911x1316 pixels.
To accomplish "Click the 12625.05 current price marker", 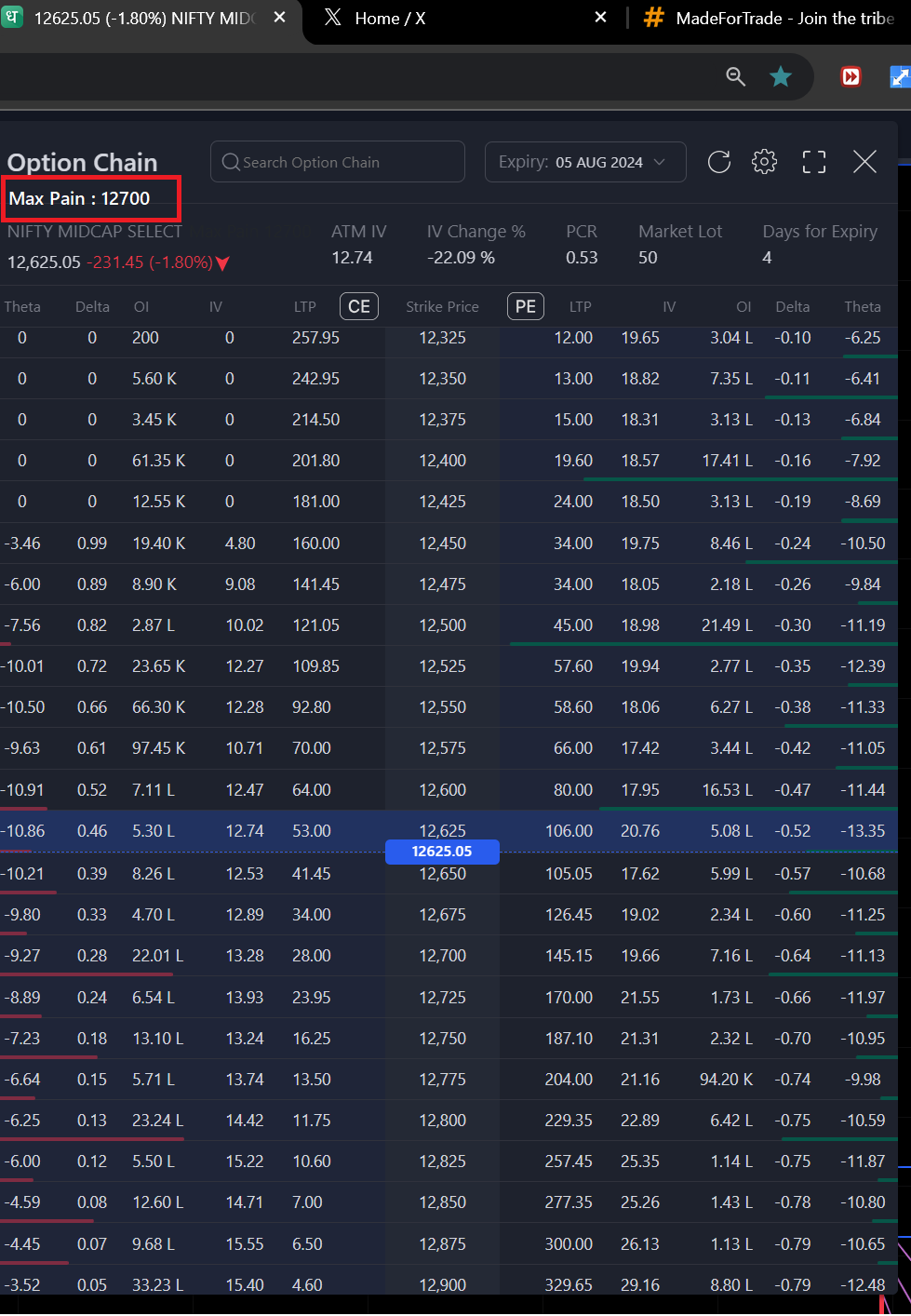I will click(442, 851).
